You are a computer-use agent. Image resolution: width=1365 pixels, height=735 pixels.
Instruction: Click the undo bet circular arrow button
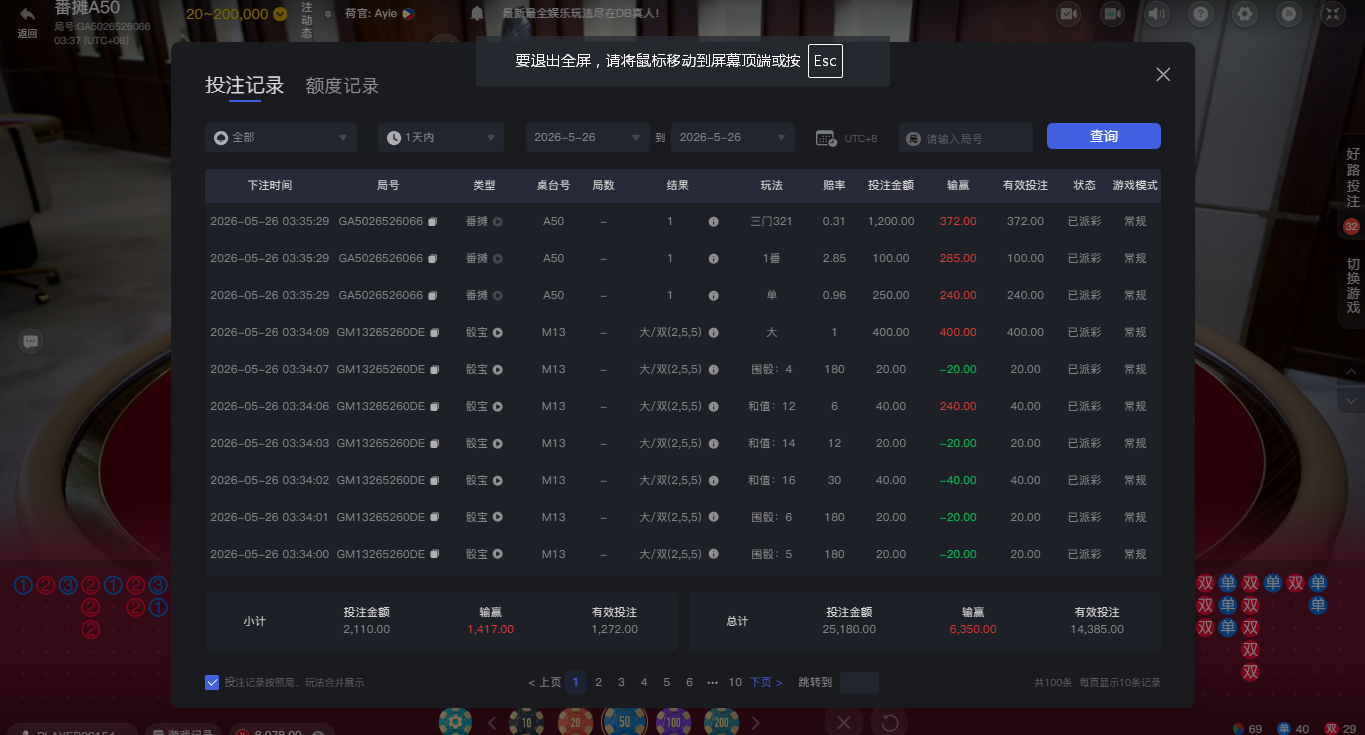click(x=889, y=722)
